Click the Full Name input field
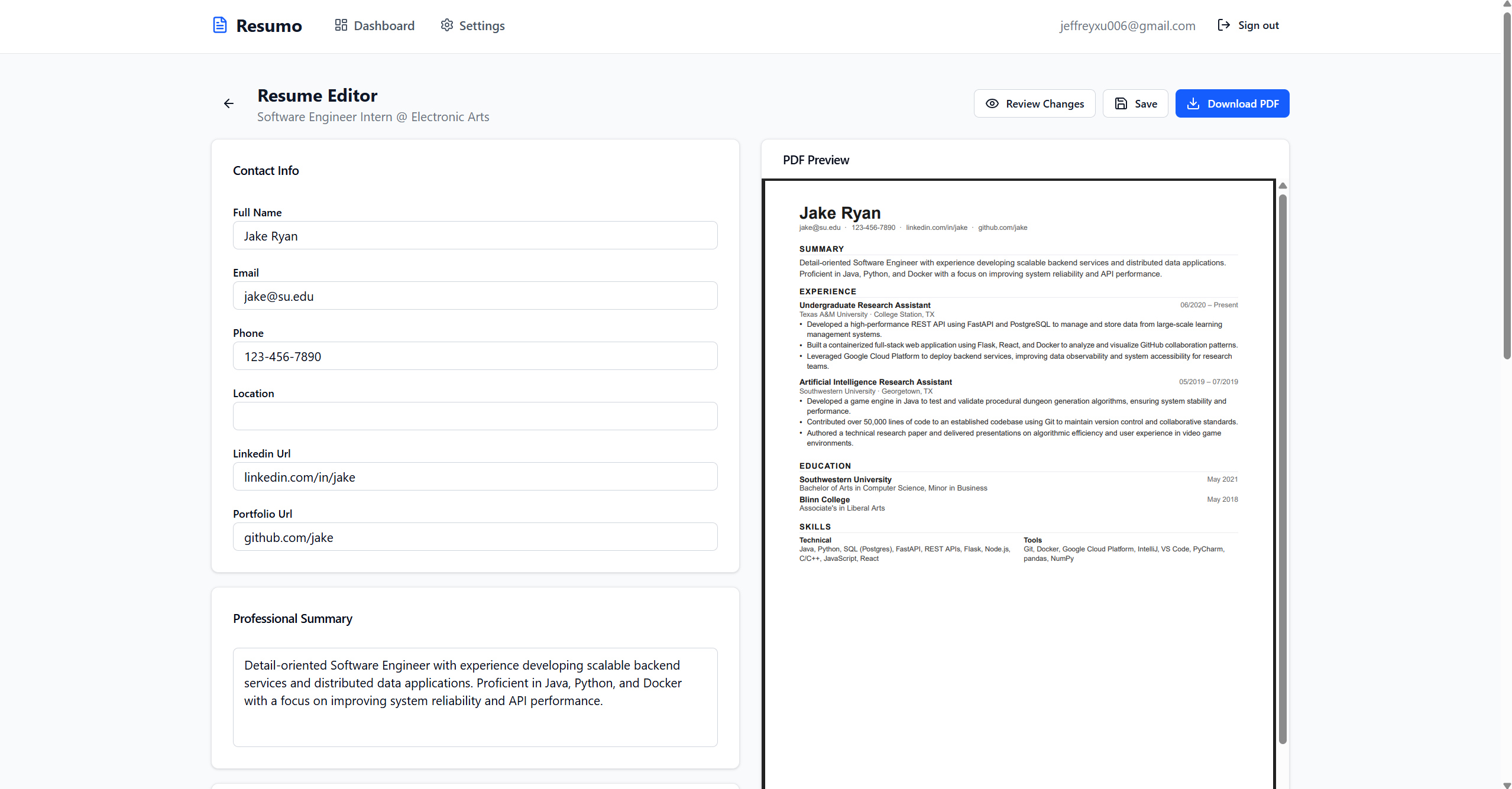The height and width of the screenshot is (789, 1512). 475,236
